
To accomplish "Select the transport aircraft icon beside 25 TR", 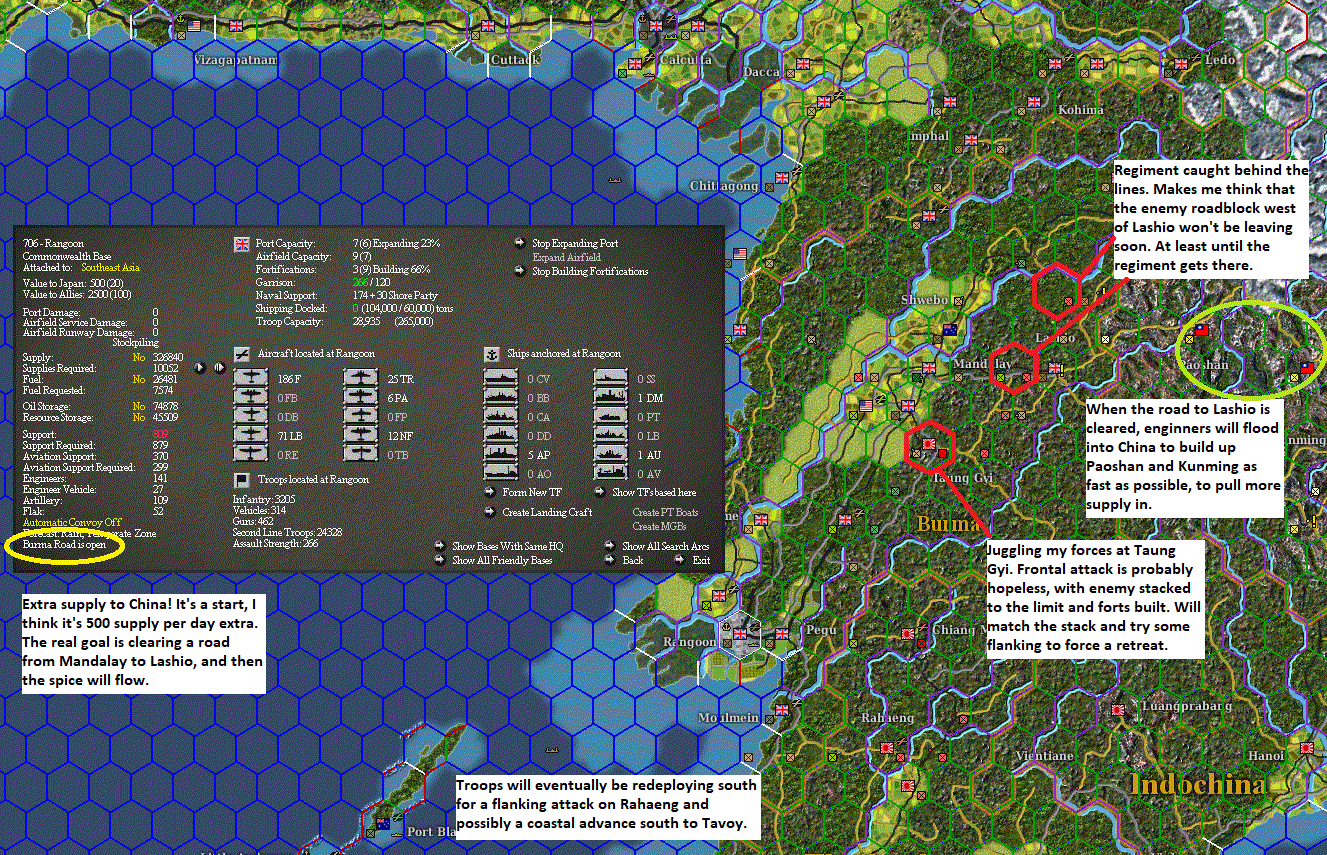I will [361, 379].
